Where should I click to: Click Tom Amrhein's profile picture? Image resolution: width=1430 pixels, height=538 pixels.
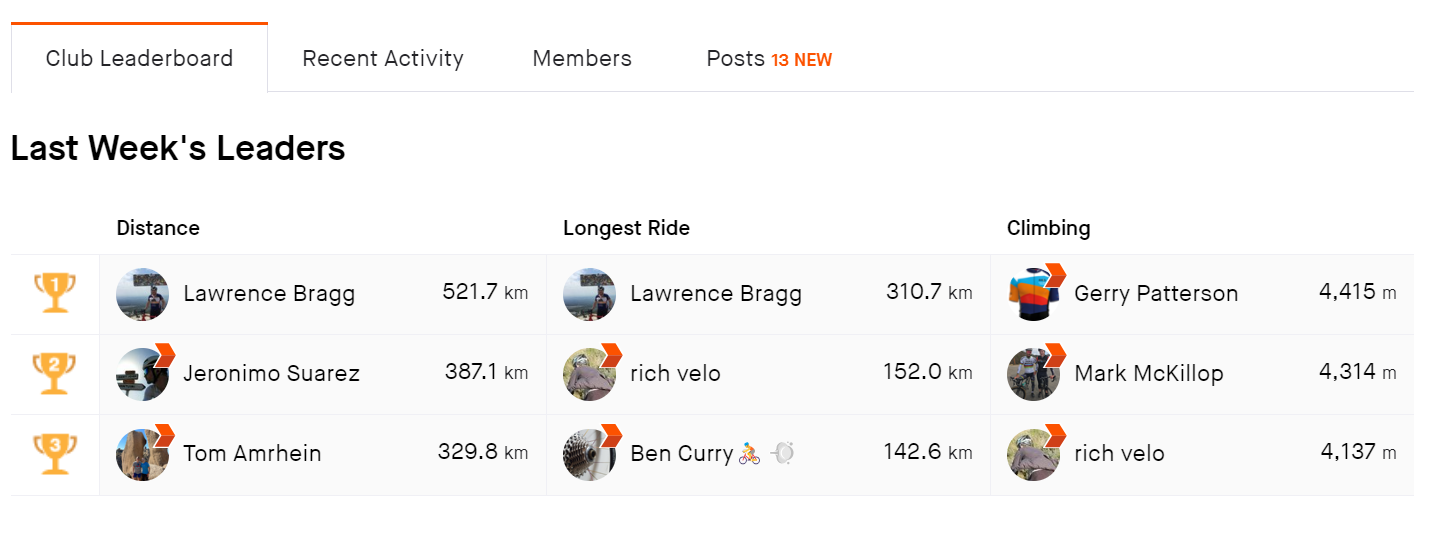142,454
